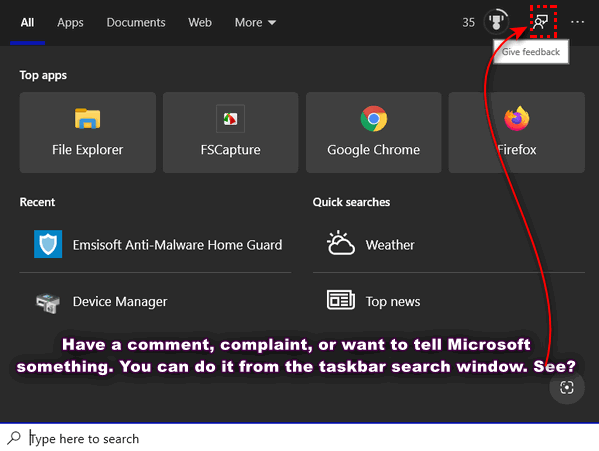The height and width of the screenshot is (451, 599).
Task: Open Device Manager from Recent
Action: 155,301
